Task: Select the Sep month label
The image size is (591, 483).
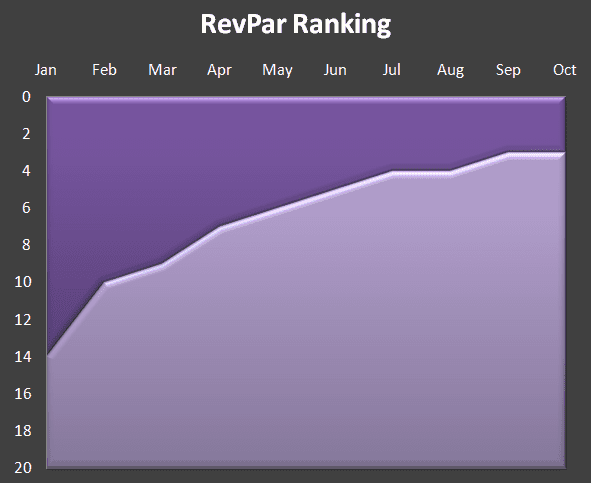Action: 508,71
